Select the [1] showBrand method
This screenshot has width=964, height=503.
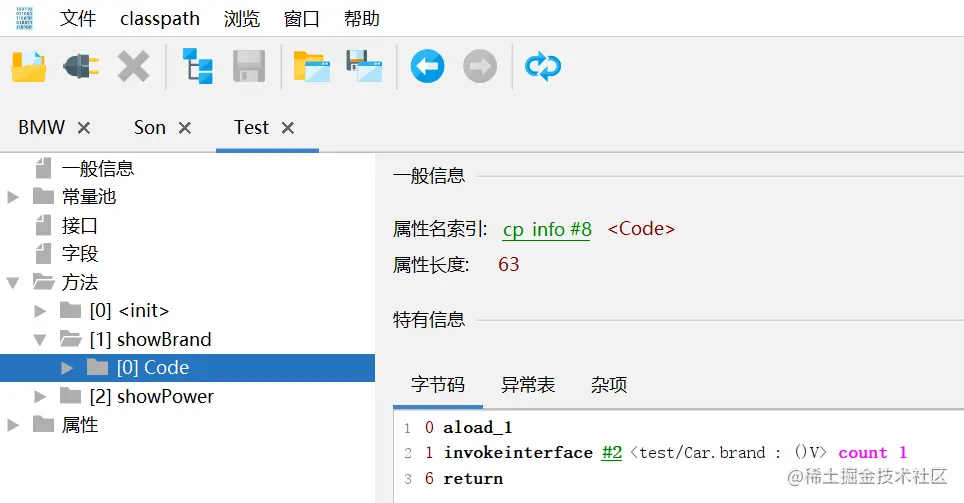[x=150, y=339]
